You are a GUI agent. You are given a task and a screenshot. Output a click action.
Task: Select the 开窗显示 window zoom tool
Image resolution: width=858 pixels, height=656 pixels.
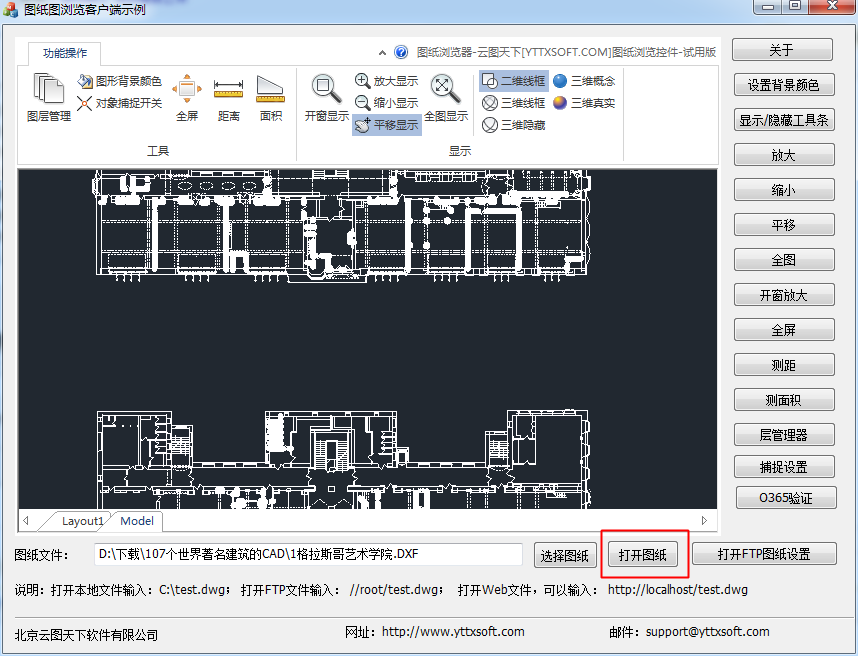click(x=327, y=97)
